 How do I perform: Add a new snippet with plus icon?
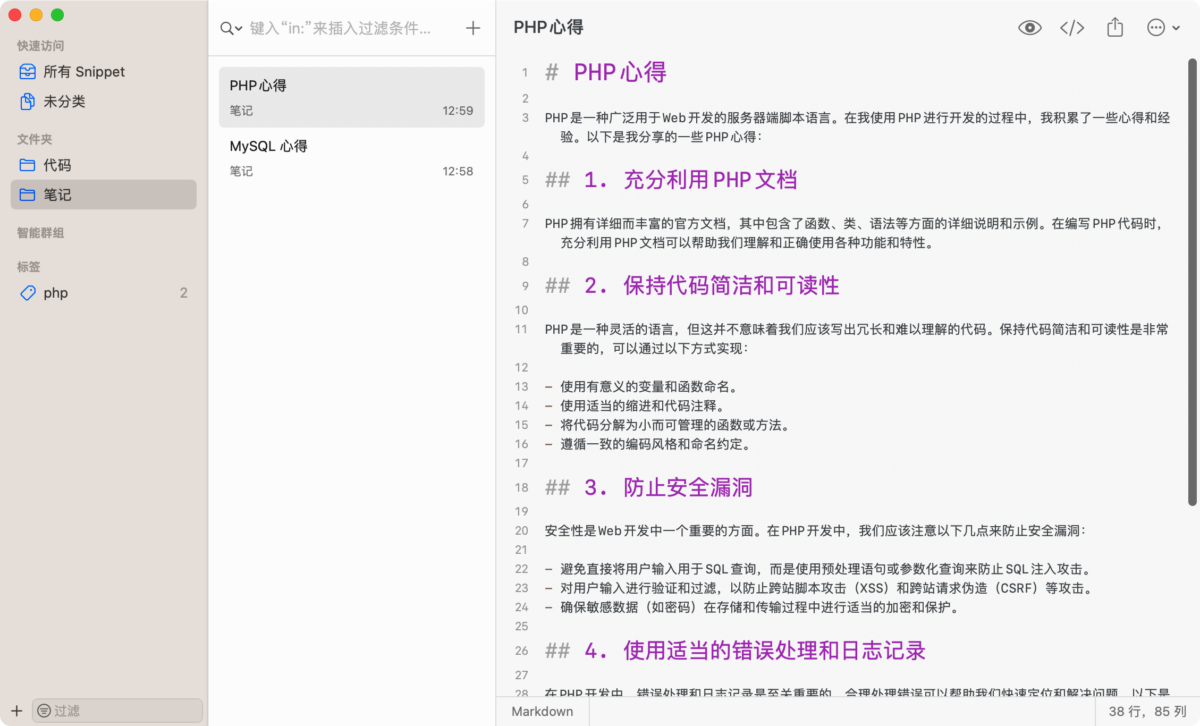[x=473, y=28]
